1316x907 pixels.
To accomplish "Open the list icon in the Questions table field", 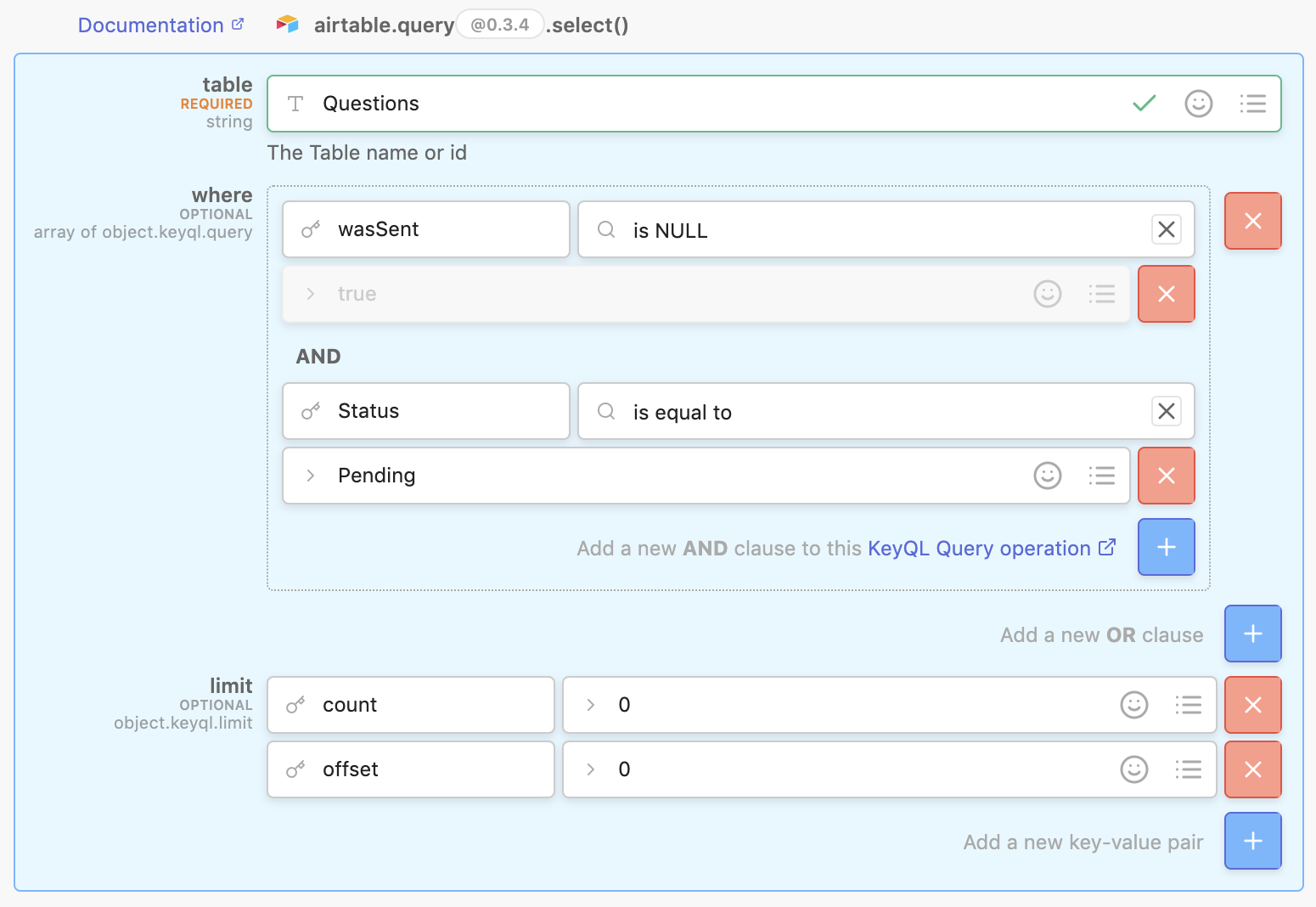I will coord(1252,104).
